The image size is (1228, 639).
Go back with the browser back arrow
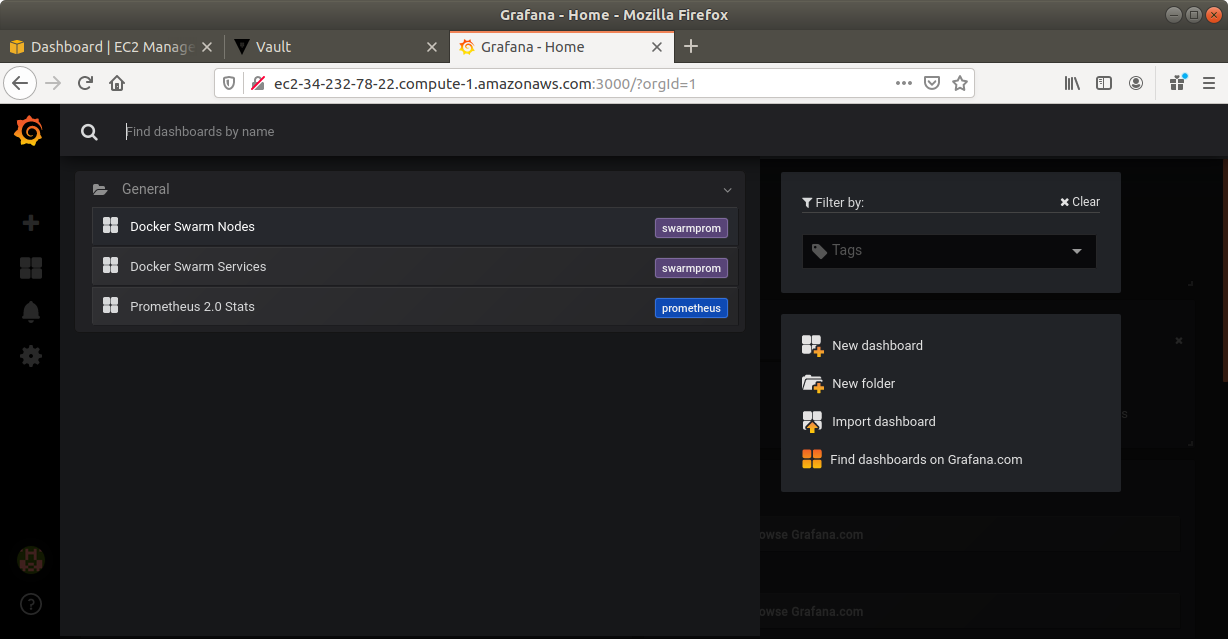click(x=20, y=83)
